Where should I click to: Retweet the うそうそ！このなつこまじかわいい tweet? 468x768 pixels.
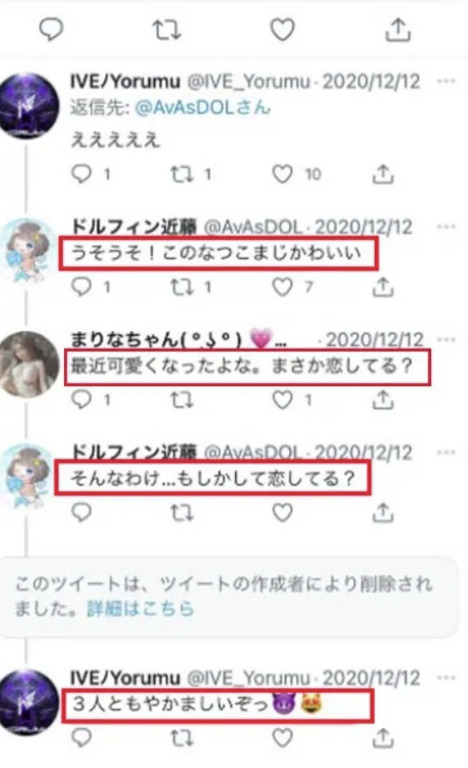182,287
